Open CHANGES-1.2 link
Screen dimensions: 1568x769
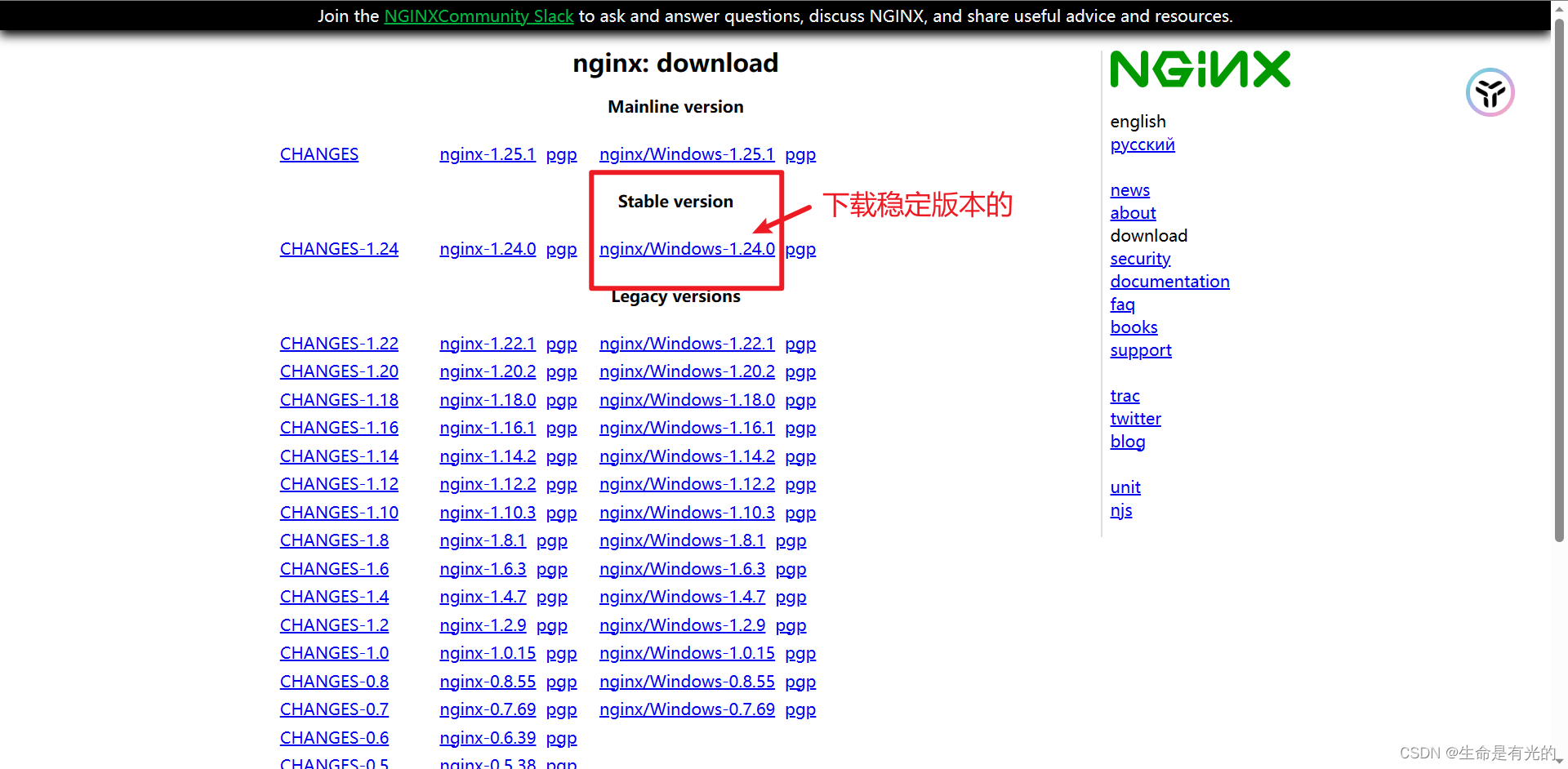334,625
